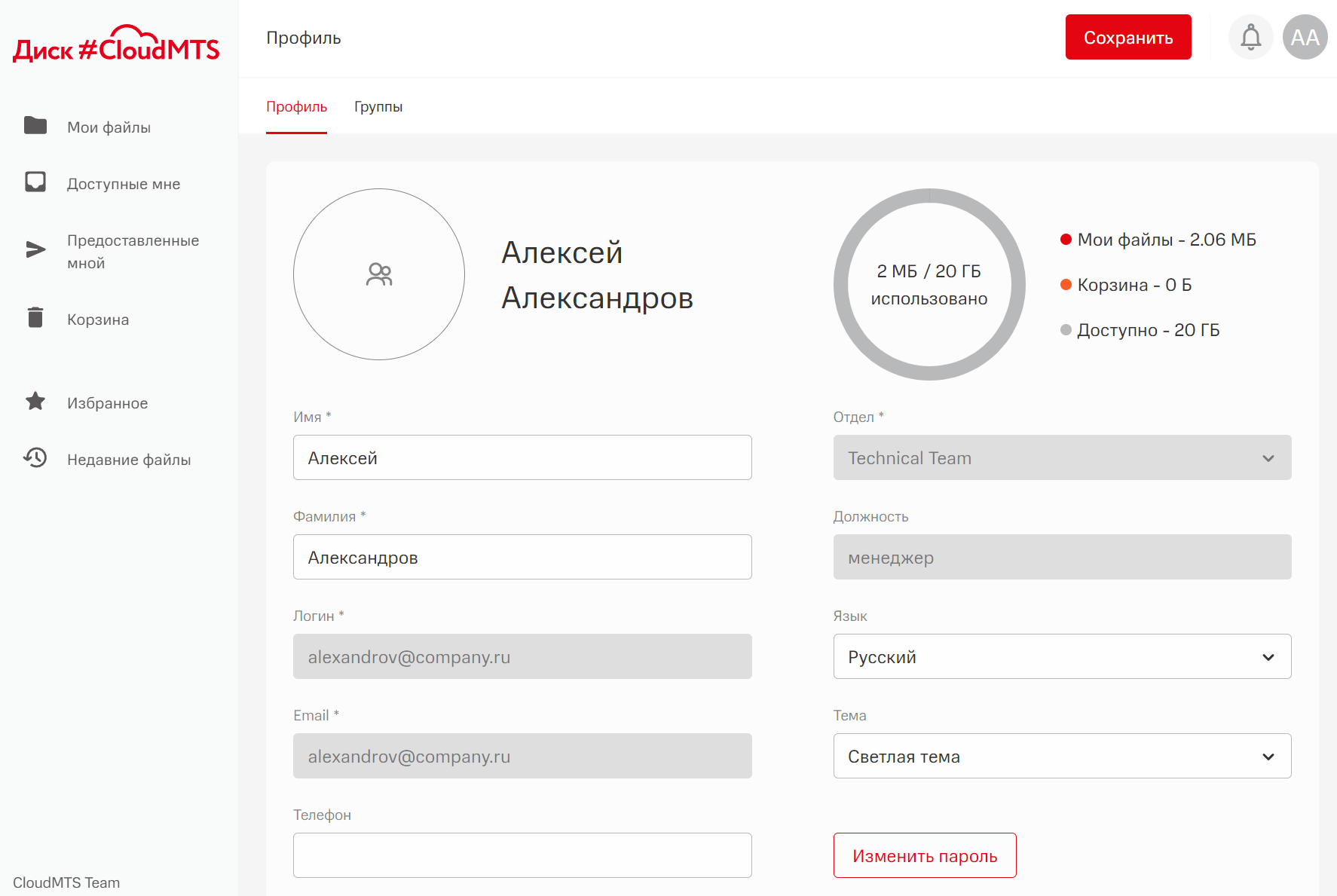Expand the Отдел dropdown showing Technical Team
The image size is (1337, 896).
click(x=1061, y=457)
